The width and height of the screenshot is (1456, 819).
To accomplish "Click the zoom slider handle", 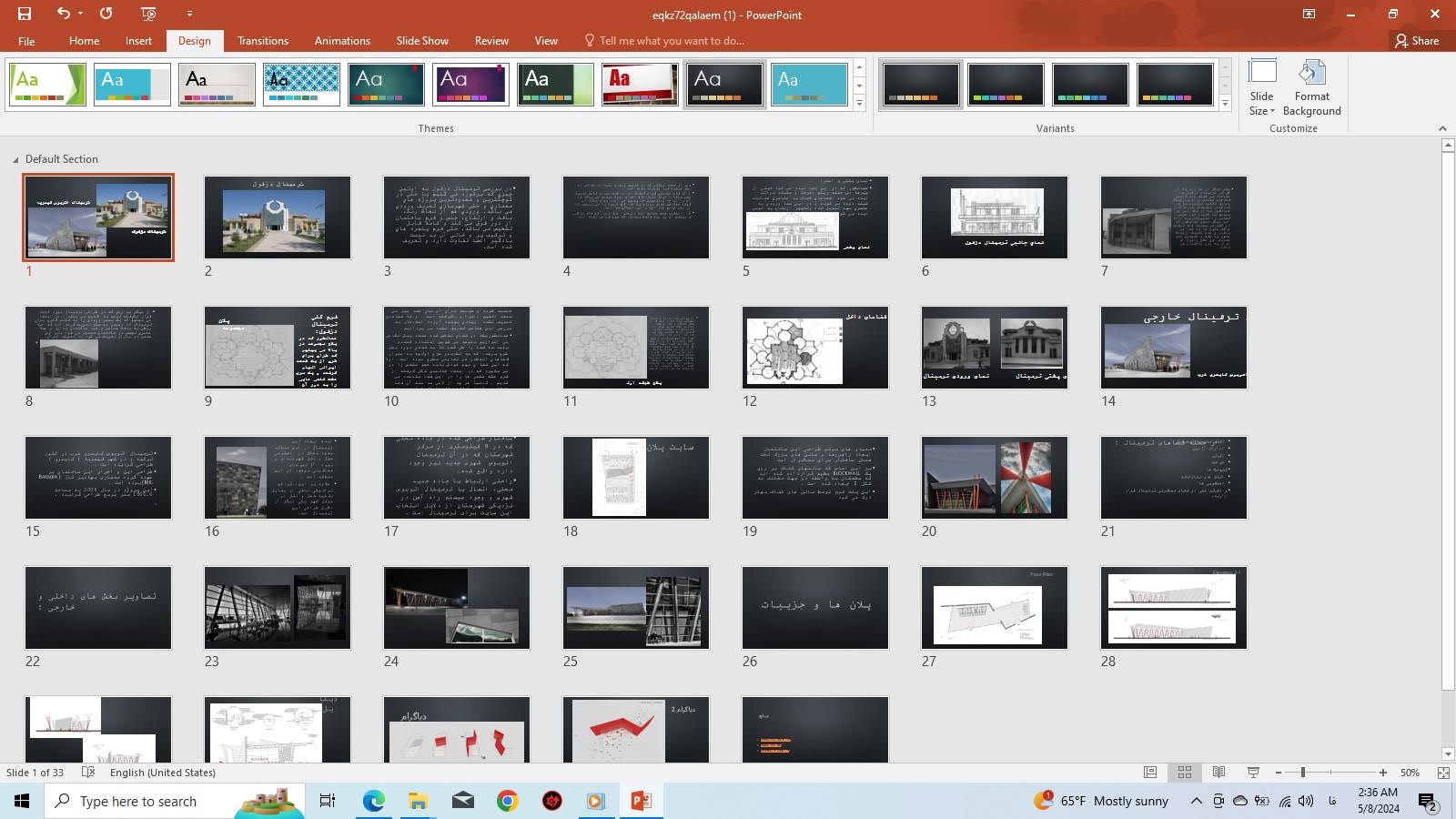I will pos(1303,773).
